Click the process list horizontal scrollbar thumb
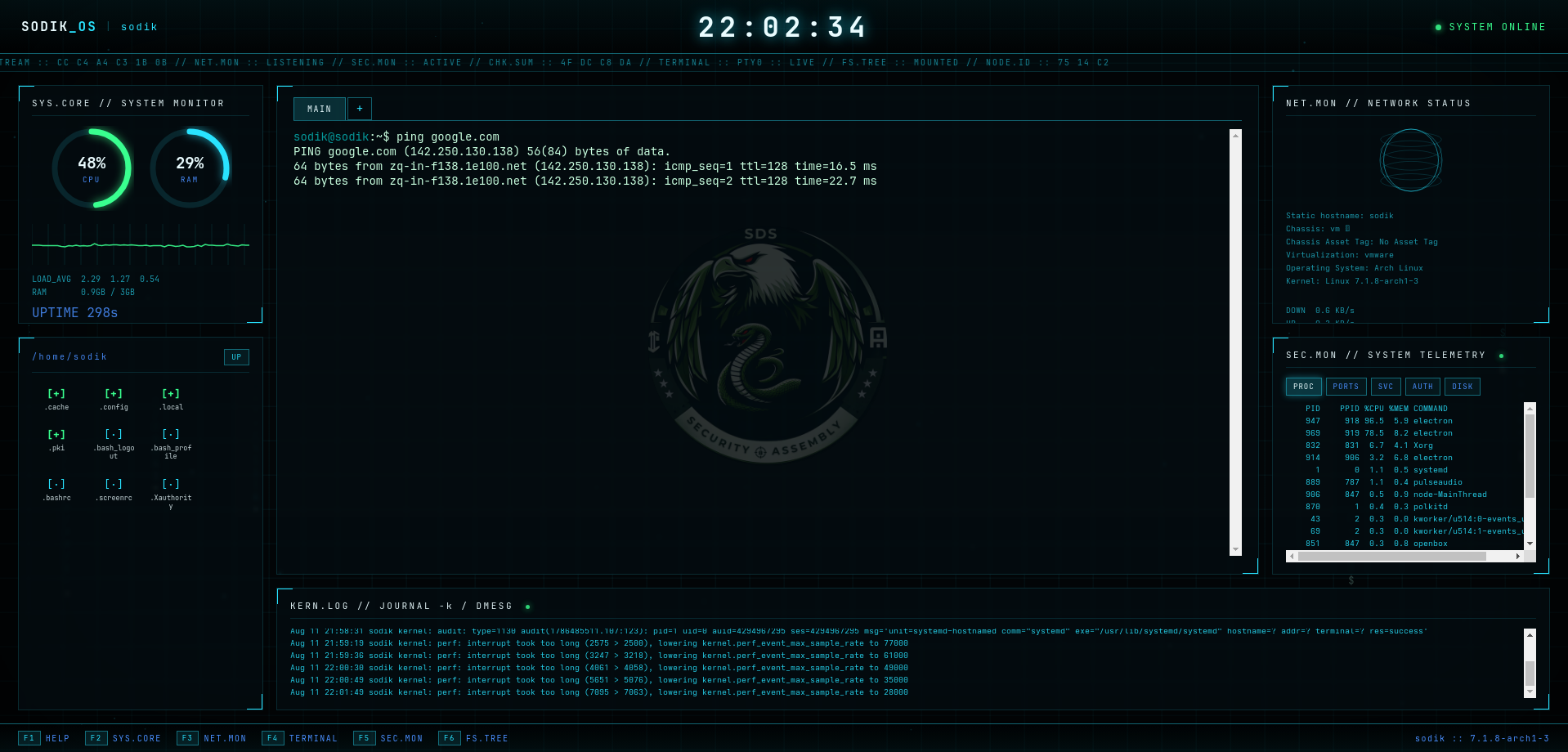Viewport: 1568px width, 752px height. click(1392, 556)
